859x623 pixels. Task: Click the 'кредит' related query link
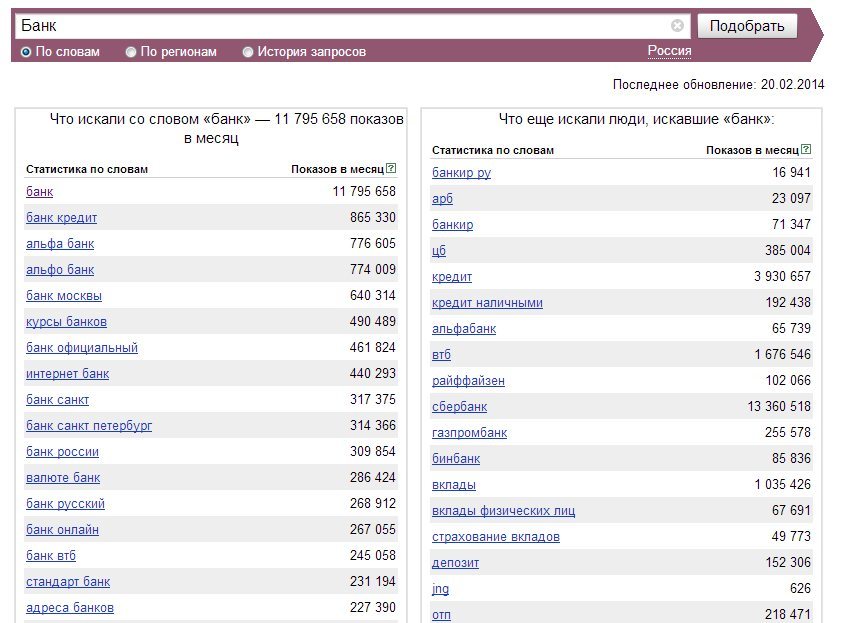(x=452, y=277)
